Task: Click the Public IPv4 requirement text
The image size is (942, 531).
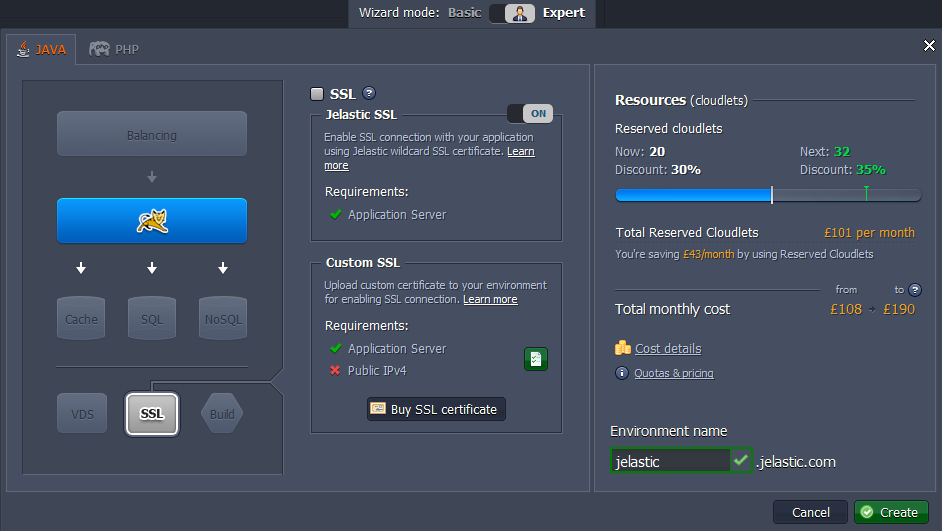Action: pyautogui.click(x=377, y=371)
